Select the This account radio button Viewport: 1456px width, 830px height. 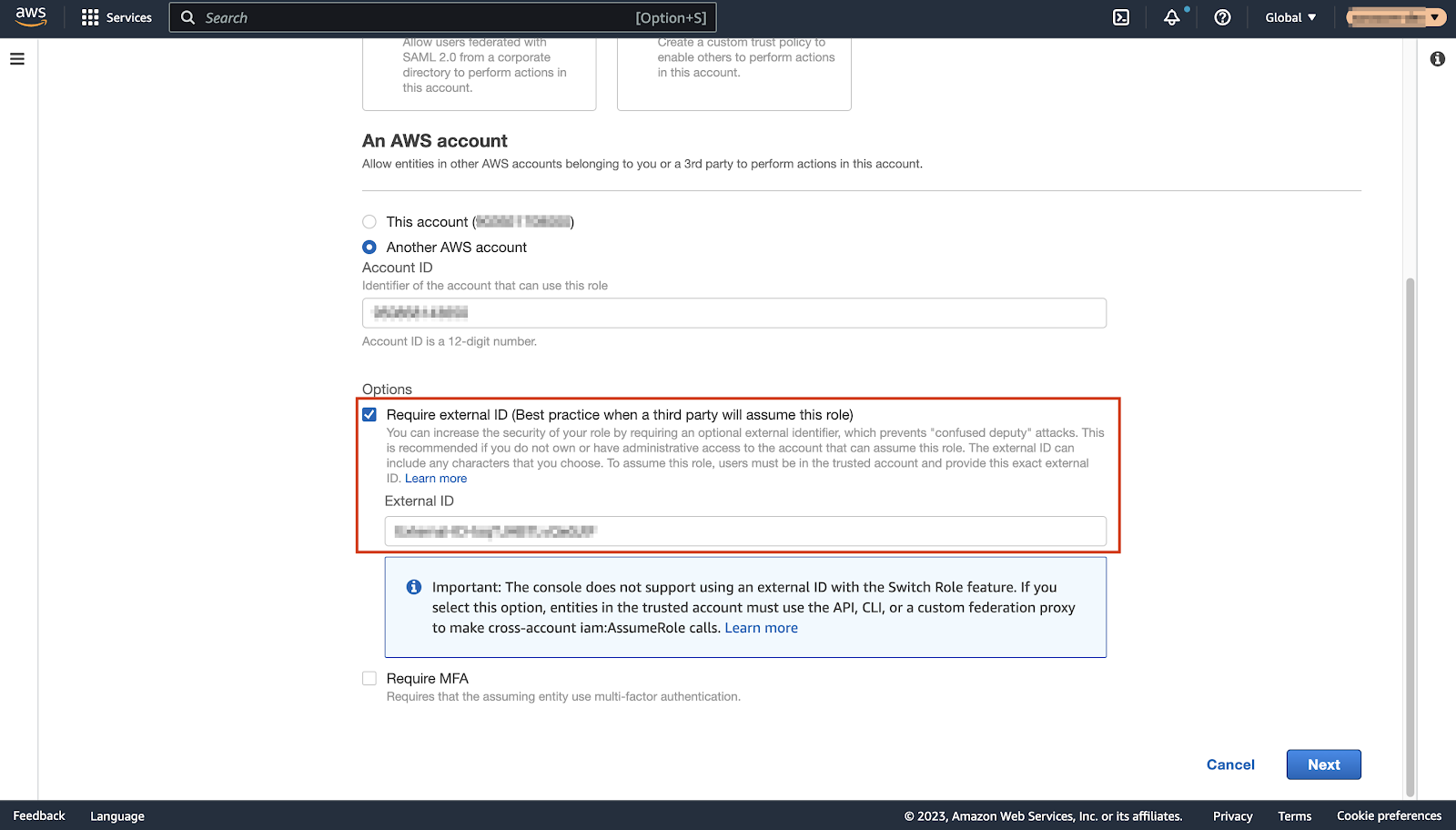(369, 222)
